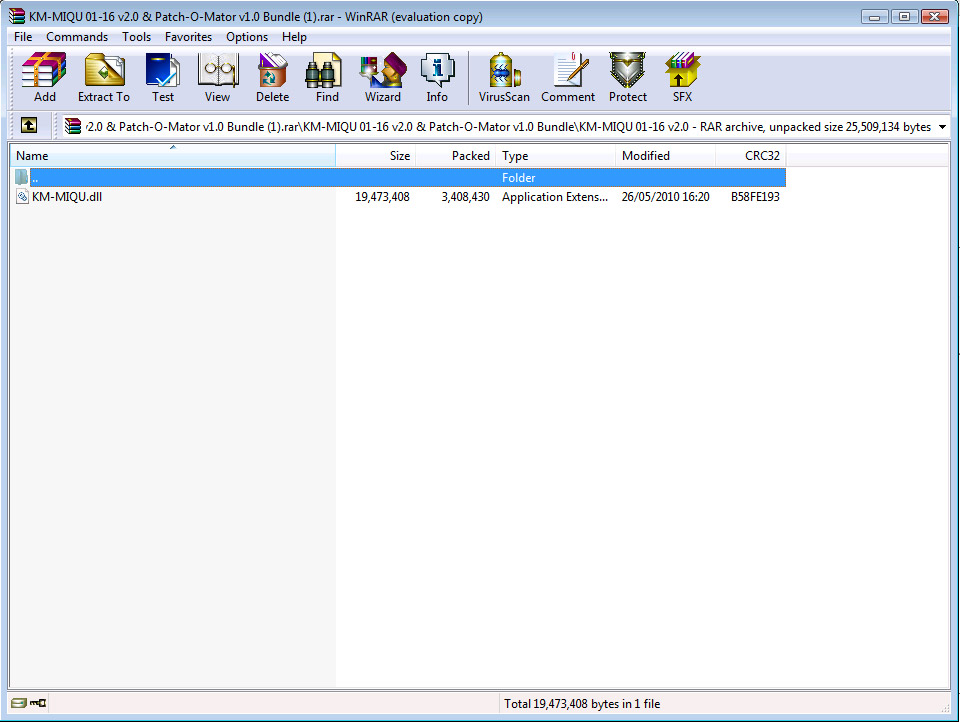Open the Tools menu
This screenshot has width=960, height=722.
137,37
